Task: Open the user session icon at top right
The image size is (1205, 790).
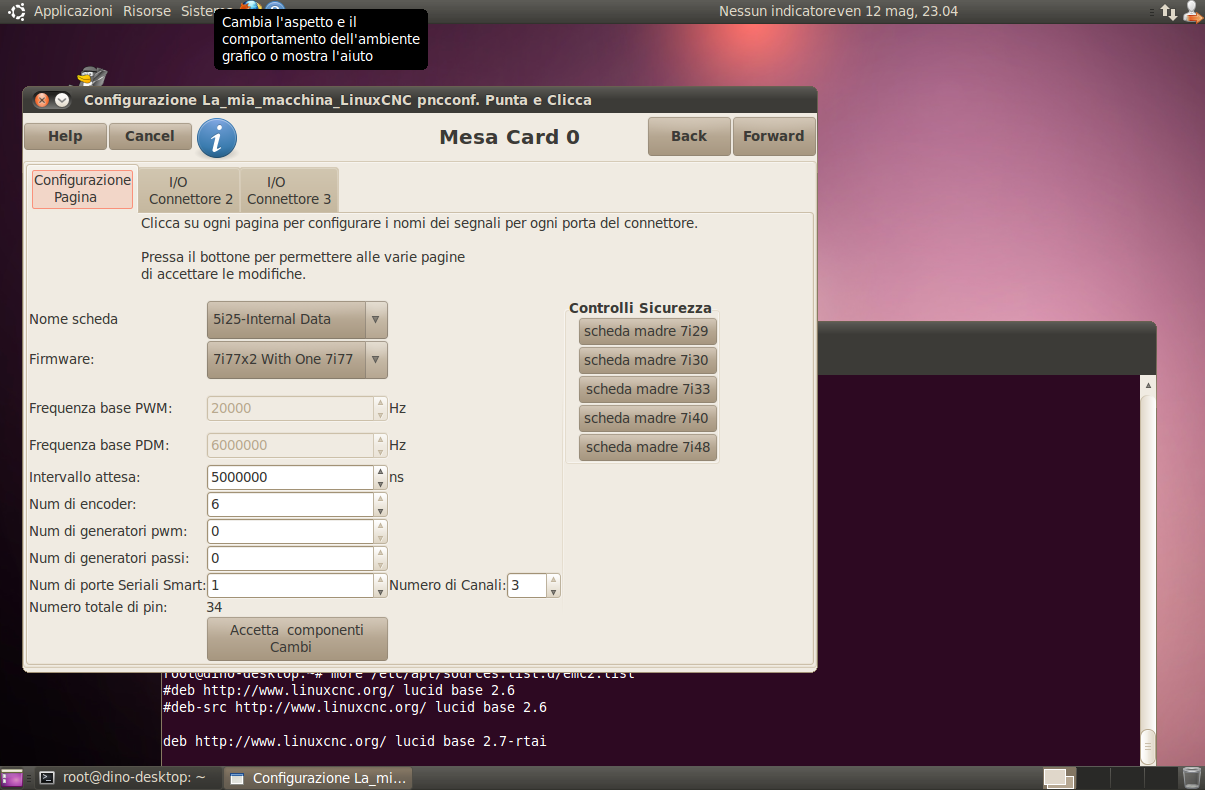Action: [1191, 11]
